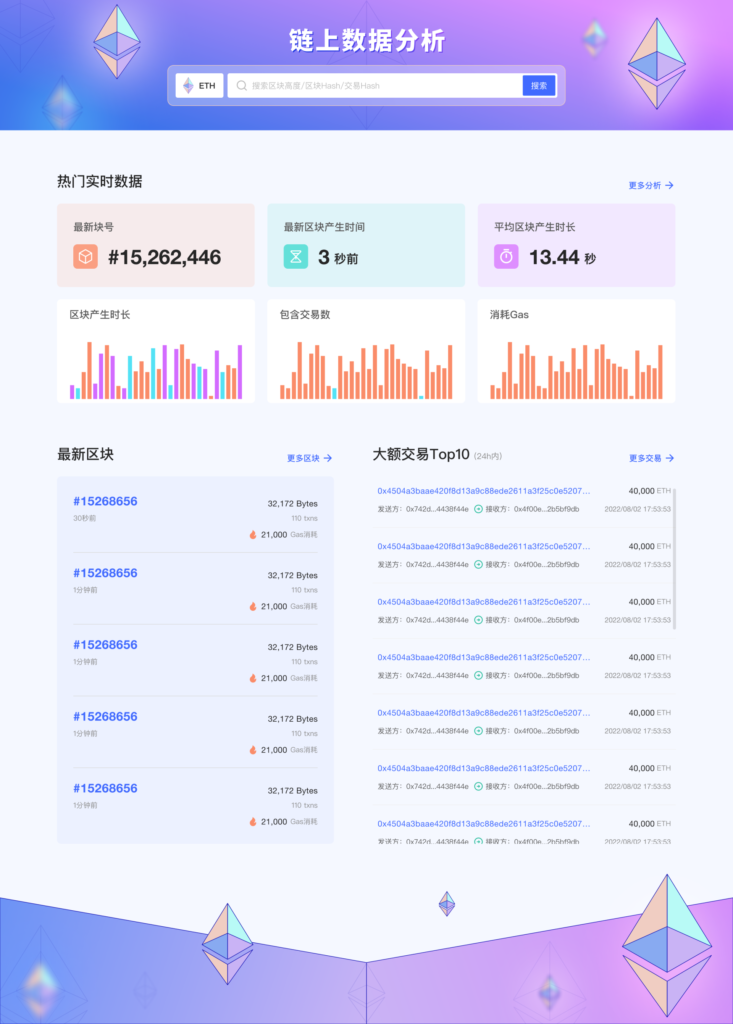733x1024 pixels.
Task: Open the 更多分析 link
Action: point(651,185)
